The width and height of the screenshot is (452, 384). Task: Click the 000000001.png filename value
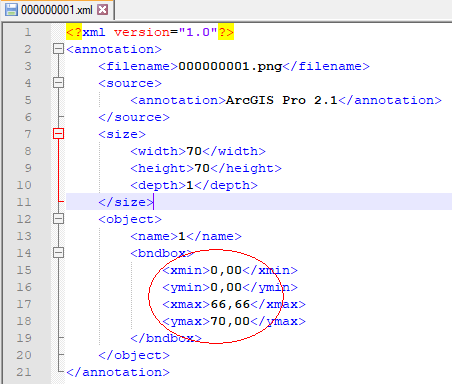[230, 66]
